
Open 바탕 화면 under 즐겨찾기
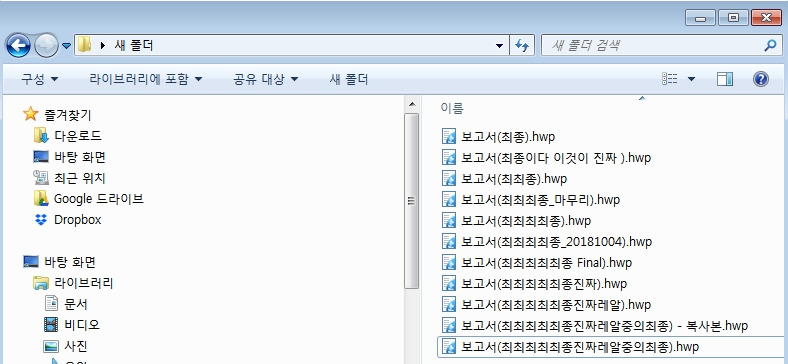(x=79, y=157)
